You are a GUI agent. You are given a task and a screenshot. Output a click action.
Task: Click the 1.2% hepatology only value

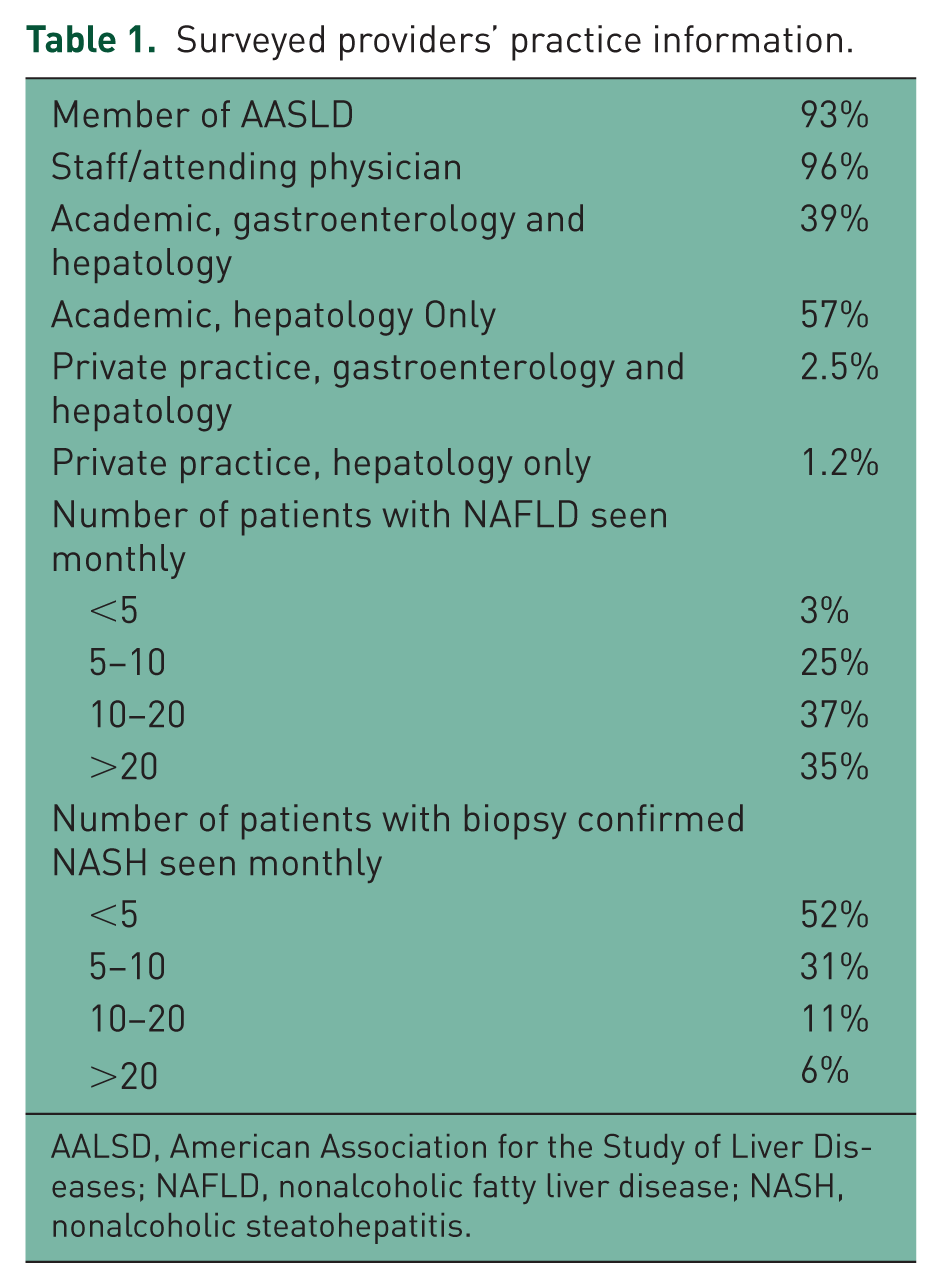point(839,464)
